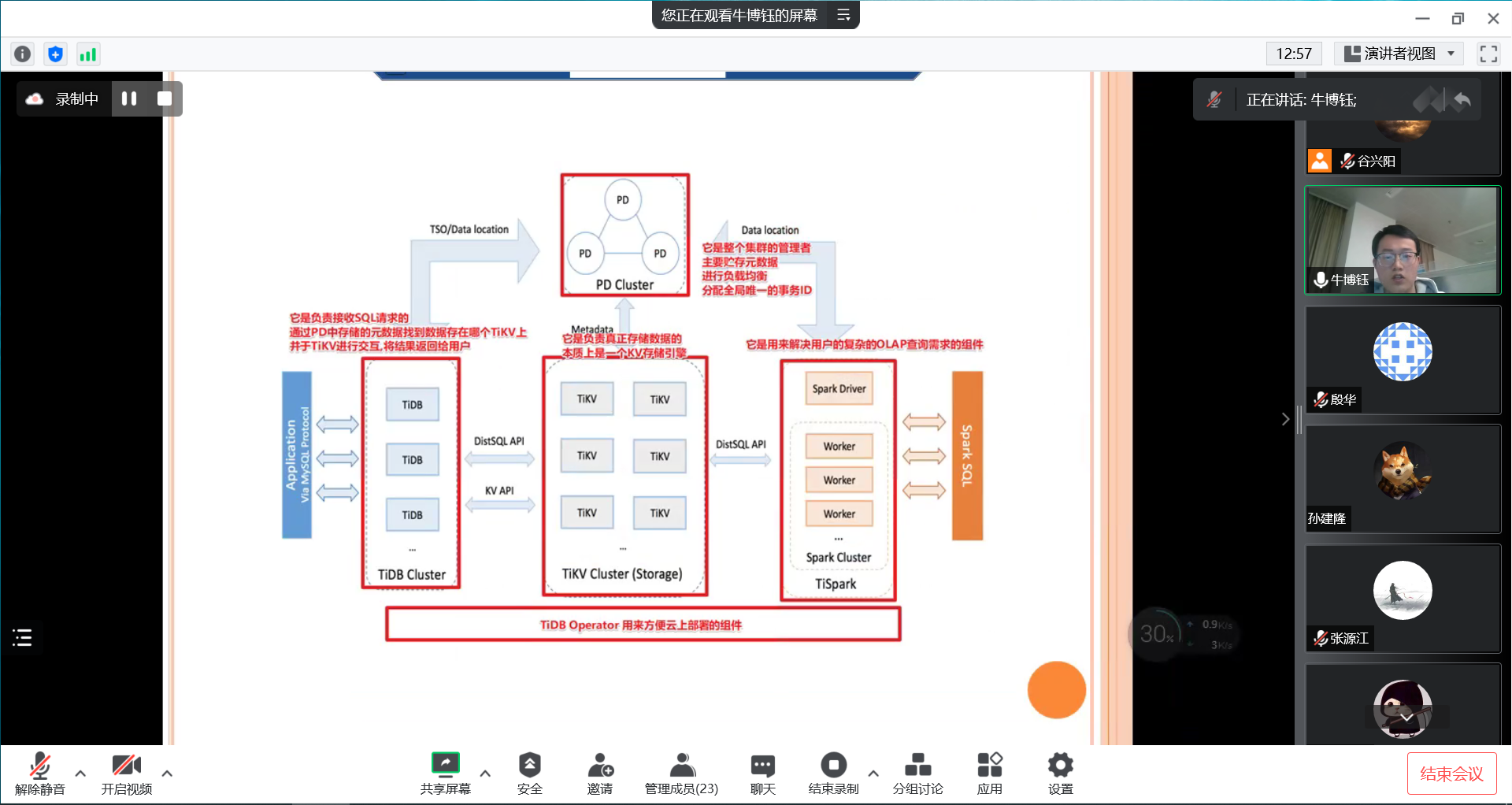1512x805 pixels.
Task: Expand recording options arrow next to 结束录制
Action: tap(873, 773)
